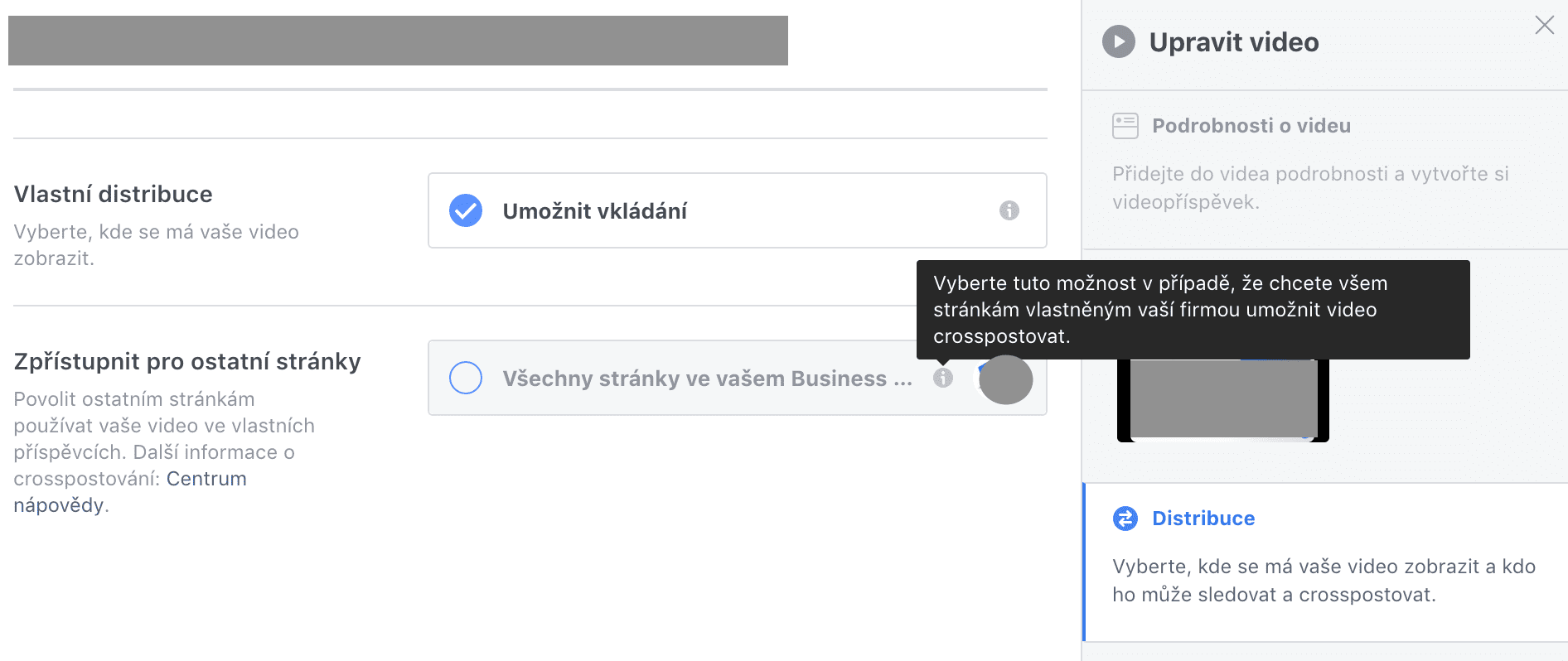Screen dimensions: 1568x661
Task: Click the gray circle in Všechny stránky row
Action: tap(1005, 379)
